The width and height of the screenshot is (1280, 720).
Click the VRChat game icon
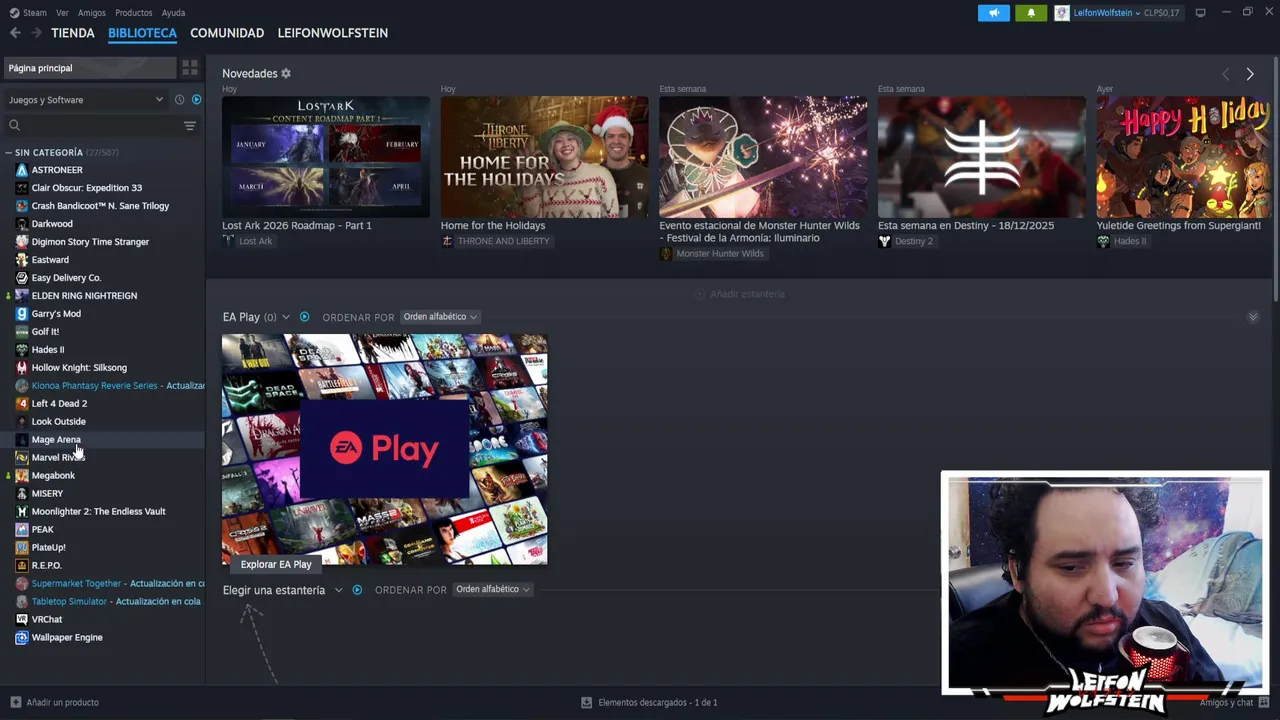coord(22,620)
